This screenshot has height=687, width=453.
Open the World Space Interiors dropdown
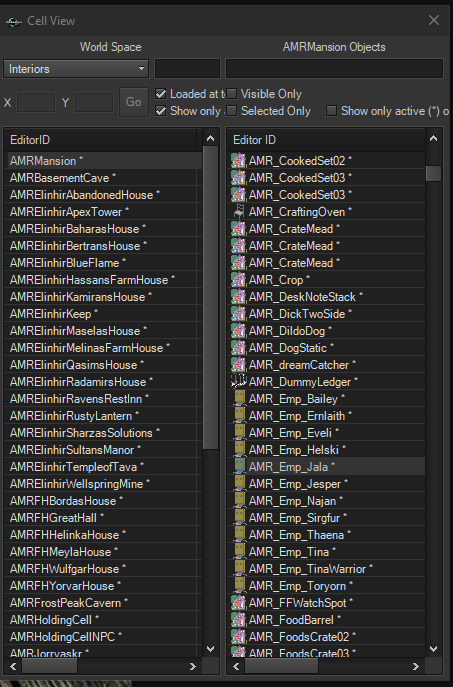click(x=76, y=69)
